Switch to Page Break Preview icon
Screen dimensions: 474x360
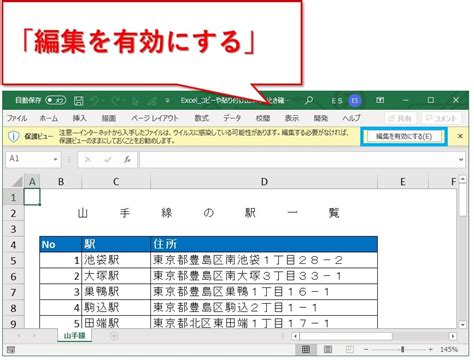350,349
